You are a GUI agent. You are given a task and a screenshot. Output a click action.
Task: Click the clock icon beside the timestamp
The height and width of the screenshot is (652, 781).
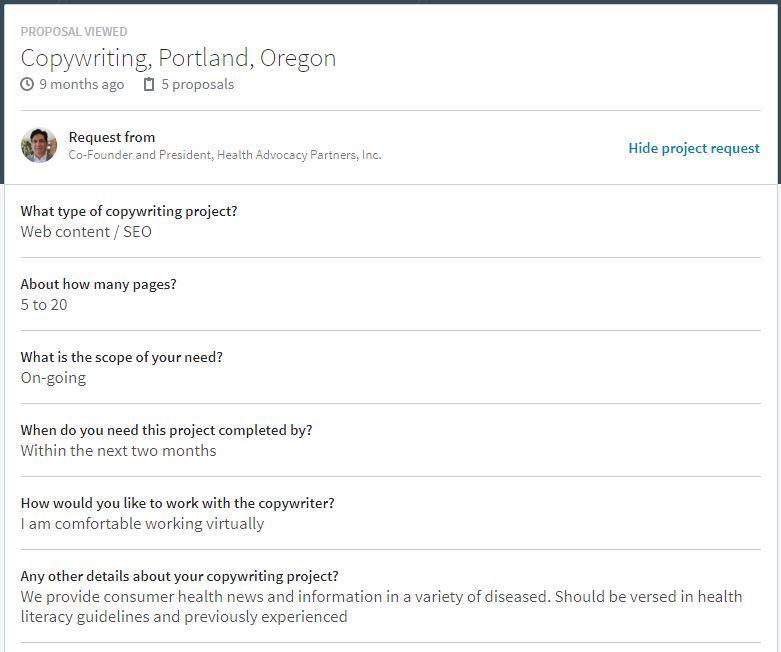click(x=27, y=85)
